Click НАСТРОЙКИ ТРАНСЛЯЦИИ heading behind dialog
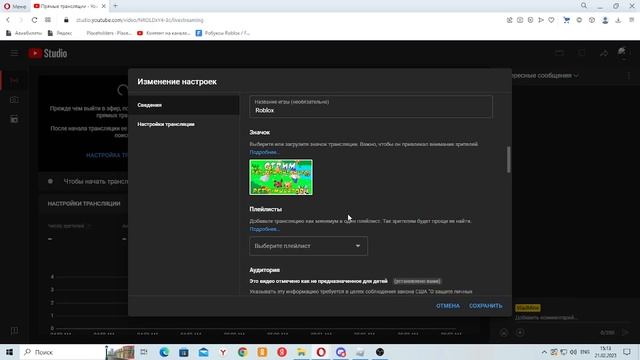Screen dimensions: 640x360 (x=84, y=204)
